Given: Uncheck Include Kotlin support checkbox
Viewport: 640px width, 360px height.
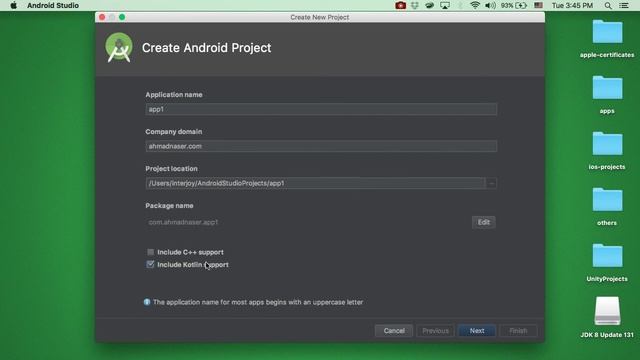Looking at the screenshot, I should pyautogui.click(x=151, y=264).
